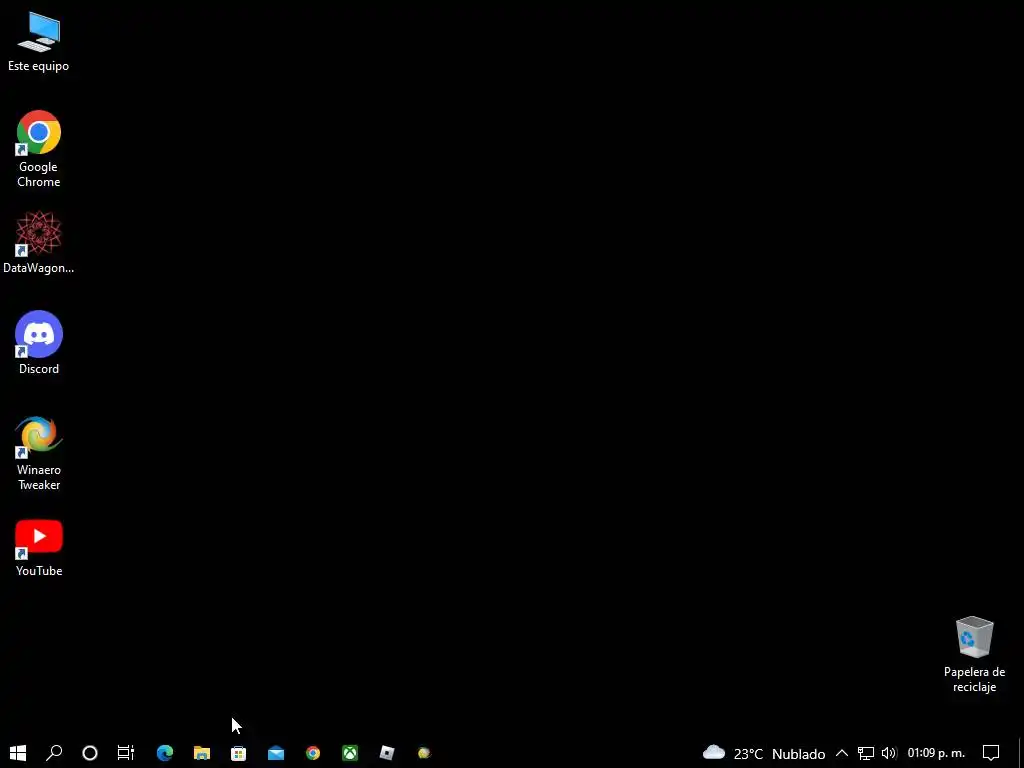Viewport: 1024px width, 768px height.
Task: Open the network status tray icon
Action: (x=866, y=754)
